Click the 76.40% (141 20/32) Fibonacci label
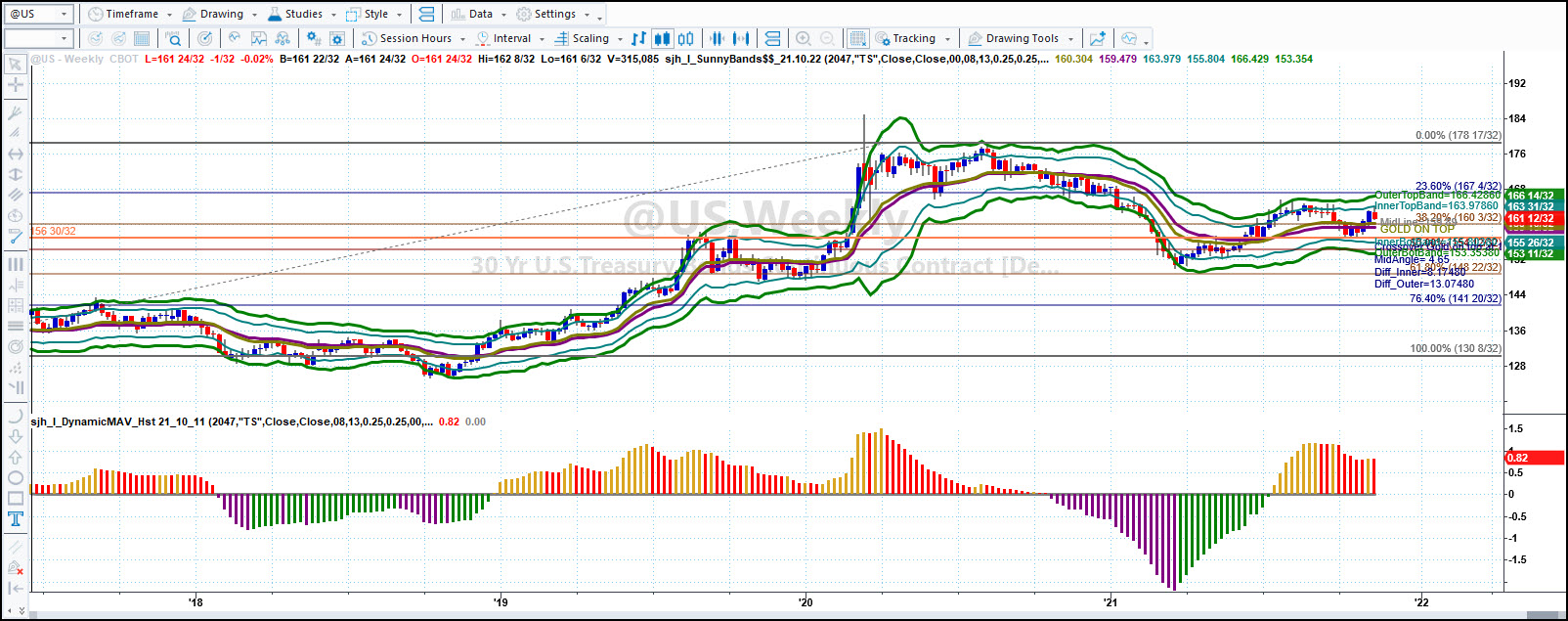Viewport: 1568px width, 621px height. [1456, 299]
